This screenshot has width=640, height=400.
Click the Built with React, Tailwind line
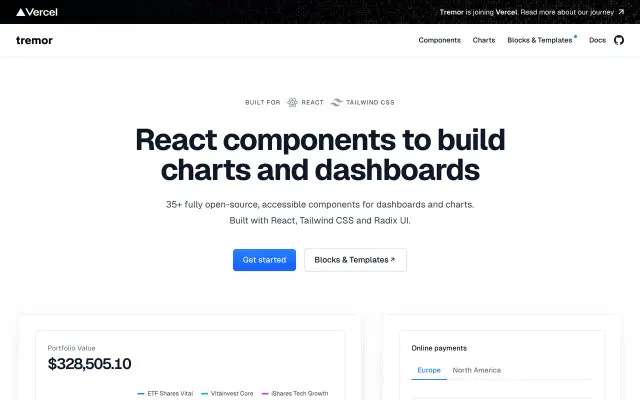tap(320, 221)
